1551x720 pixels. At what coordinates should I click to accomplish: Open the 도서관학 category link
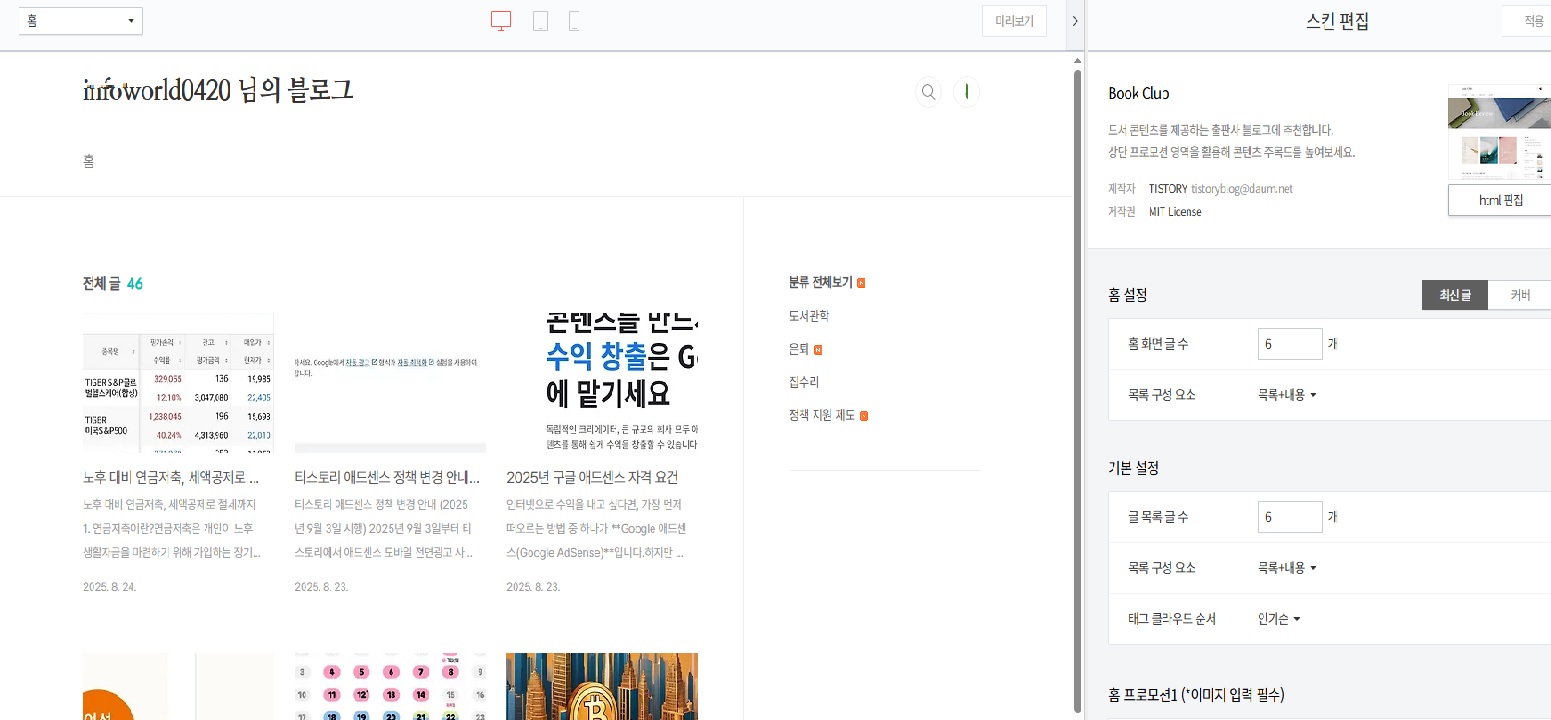pyautogui.click(x=809, y=316)
